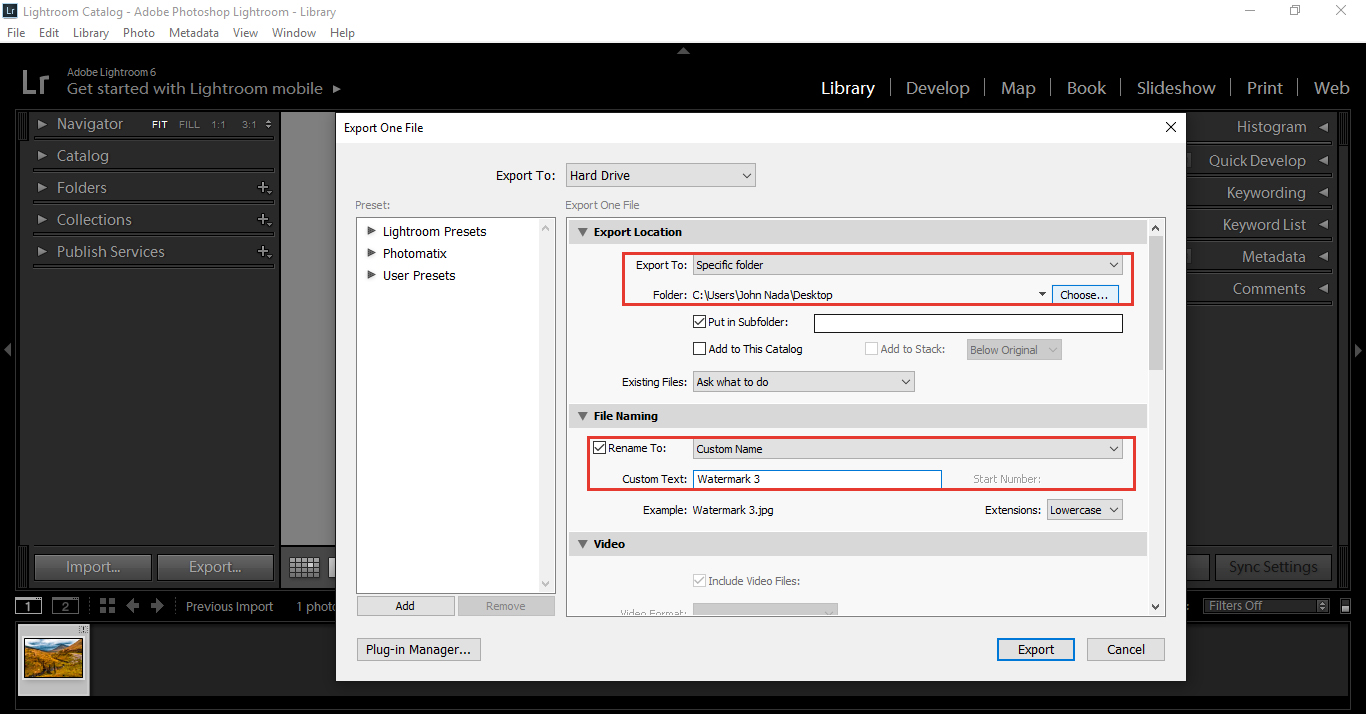Expand the Histogram panel
Image resolution: width=1366 pixels, height=714 pixels.
pos(1324,127)
